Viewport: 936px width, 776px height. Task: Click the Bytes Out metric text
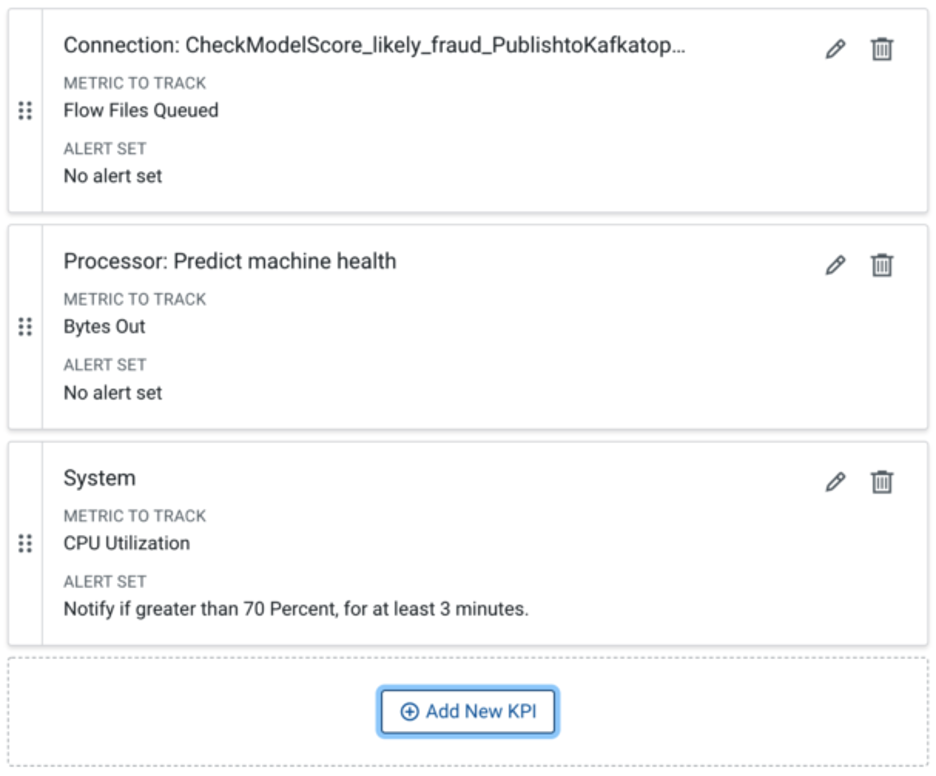click(x=104, y=327)
